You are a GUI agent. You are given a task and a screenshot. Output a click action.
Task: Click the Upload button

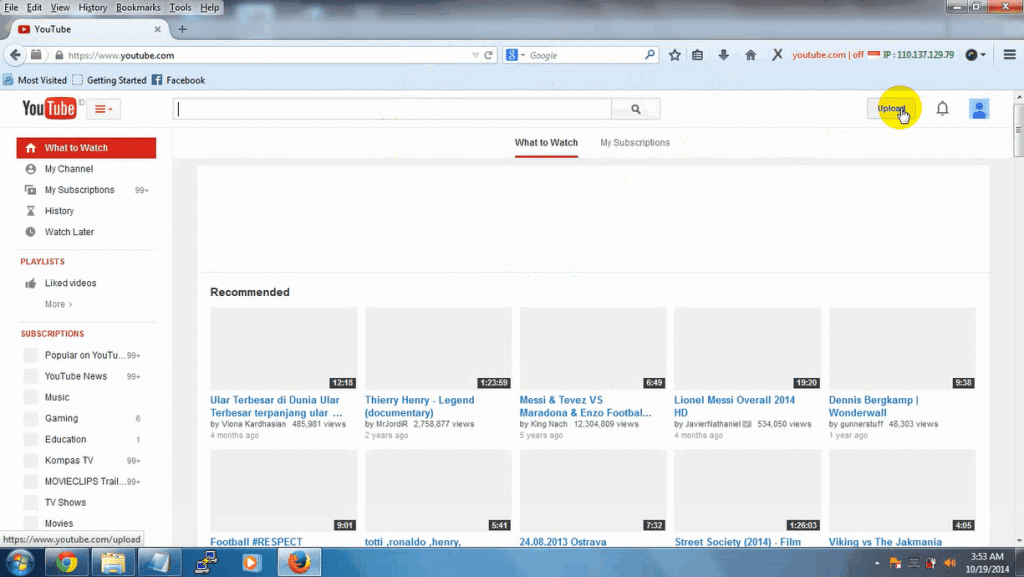[891, 108]
